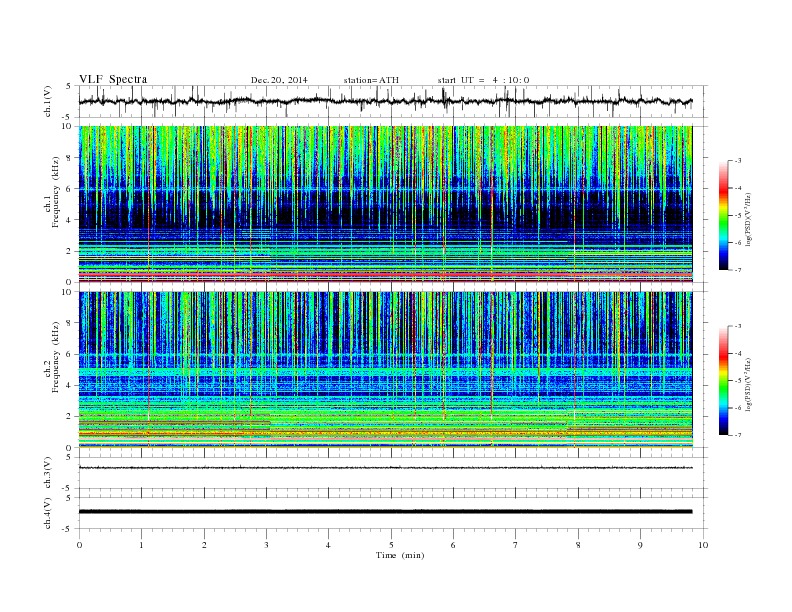
Task: Click the ch.2 spectrogram "4" kHz tick label
Action: click(69, 385)
